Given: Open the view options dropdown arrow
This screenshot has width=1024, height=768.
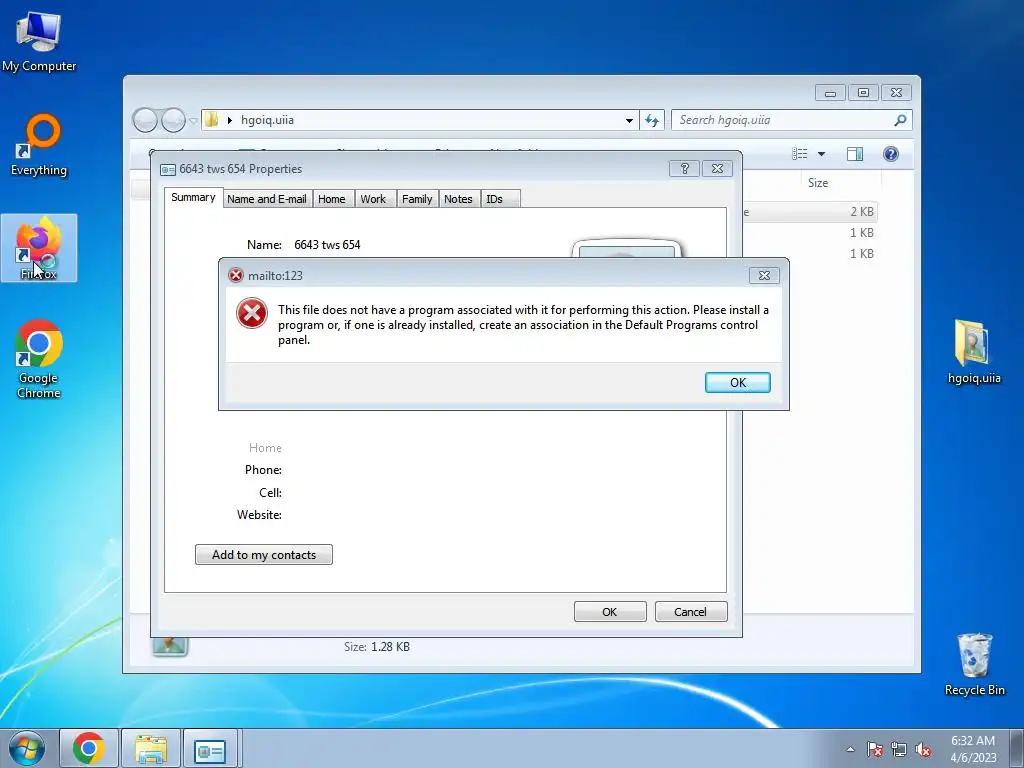Looking at the screenshot, I should click(x=822, y=154).
